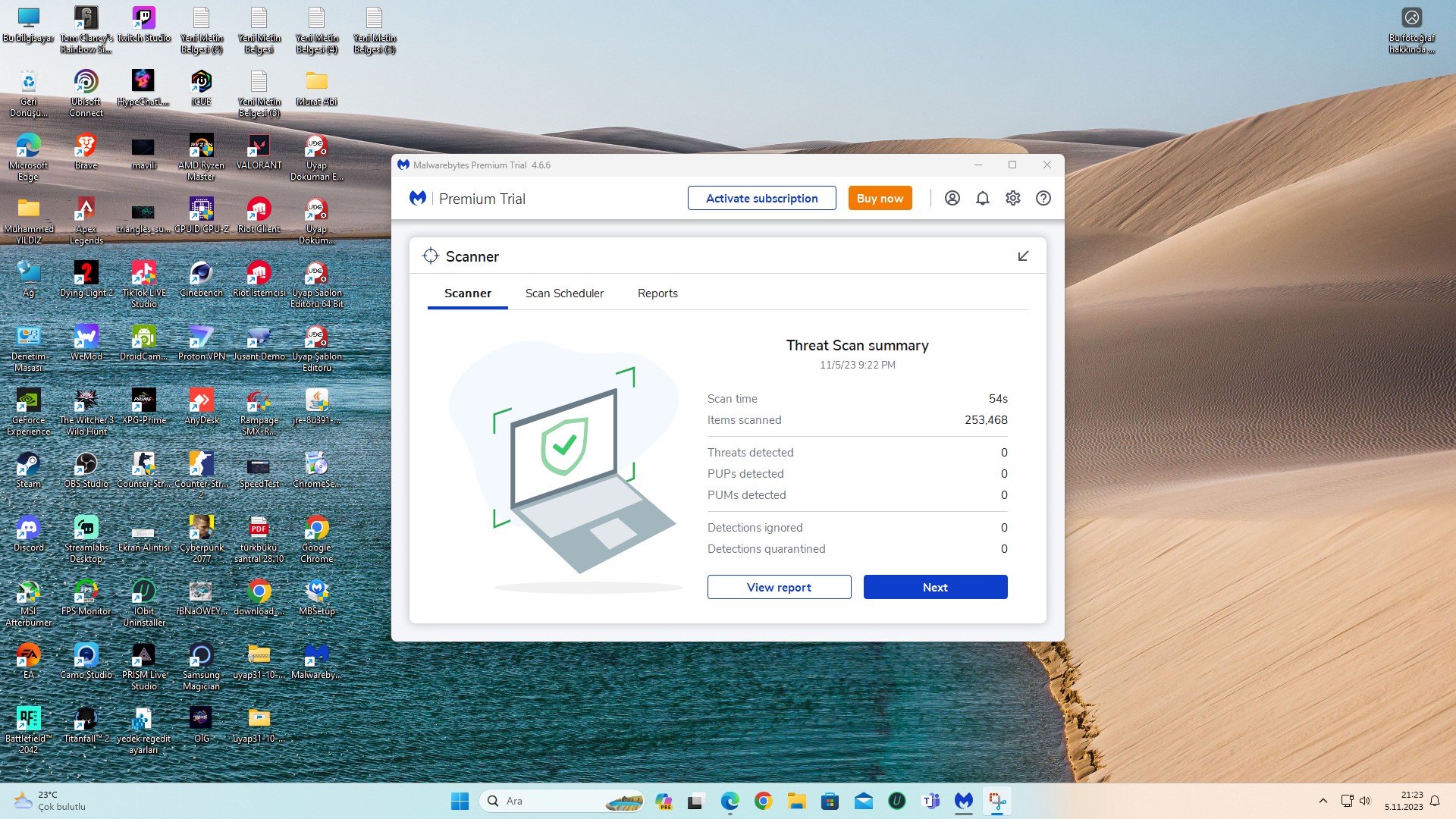The width and height of the screenshot is (1456, 819).
Task: Click Activate subscription button
Action: (761, 198)
